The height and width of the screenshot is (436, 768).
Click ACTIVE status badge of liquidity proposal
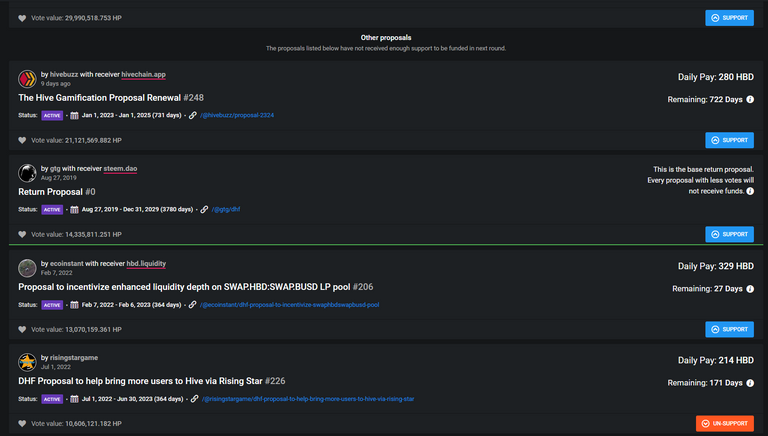(52, 305)
